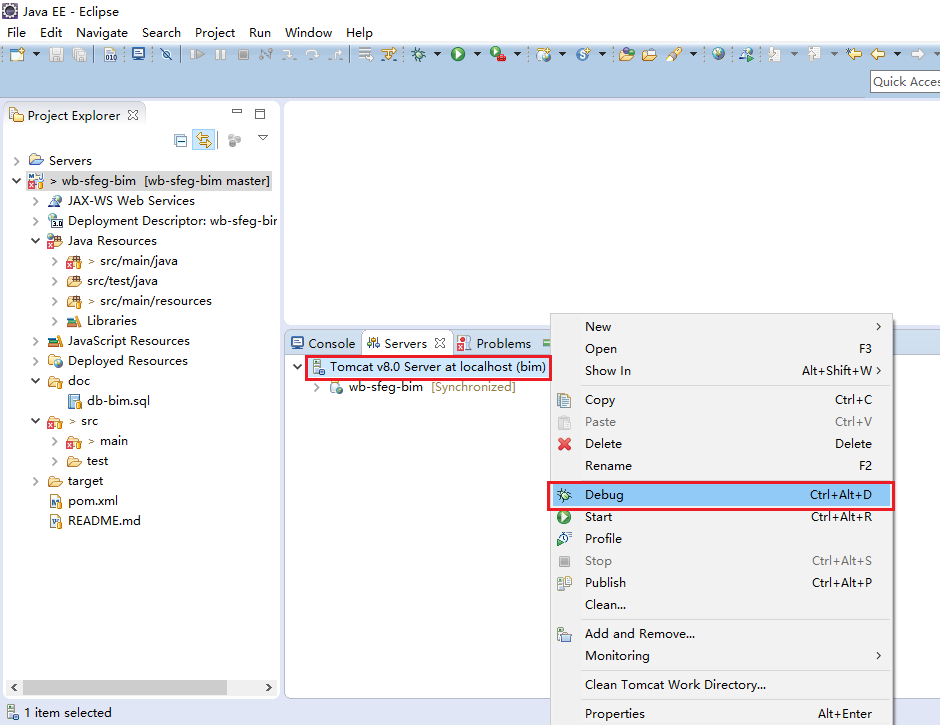Image resolution: width=940 pixels, height=725 pixels.
Task: Click the Step Return toolbar icon
Action: [336, 55]
